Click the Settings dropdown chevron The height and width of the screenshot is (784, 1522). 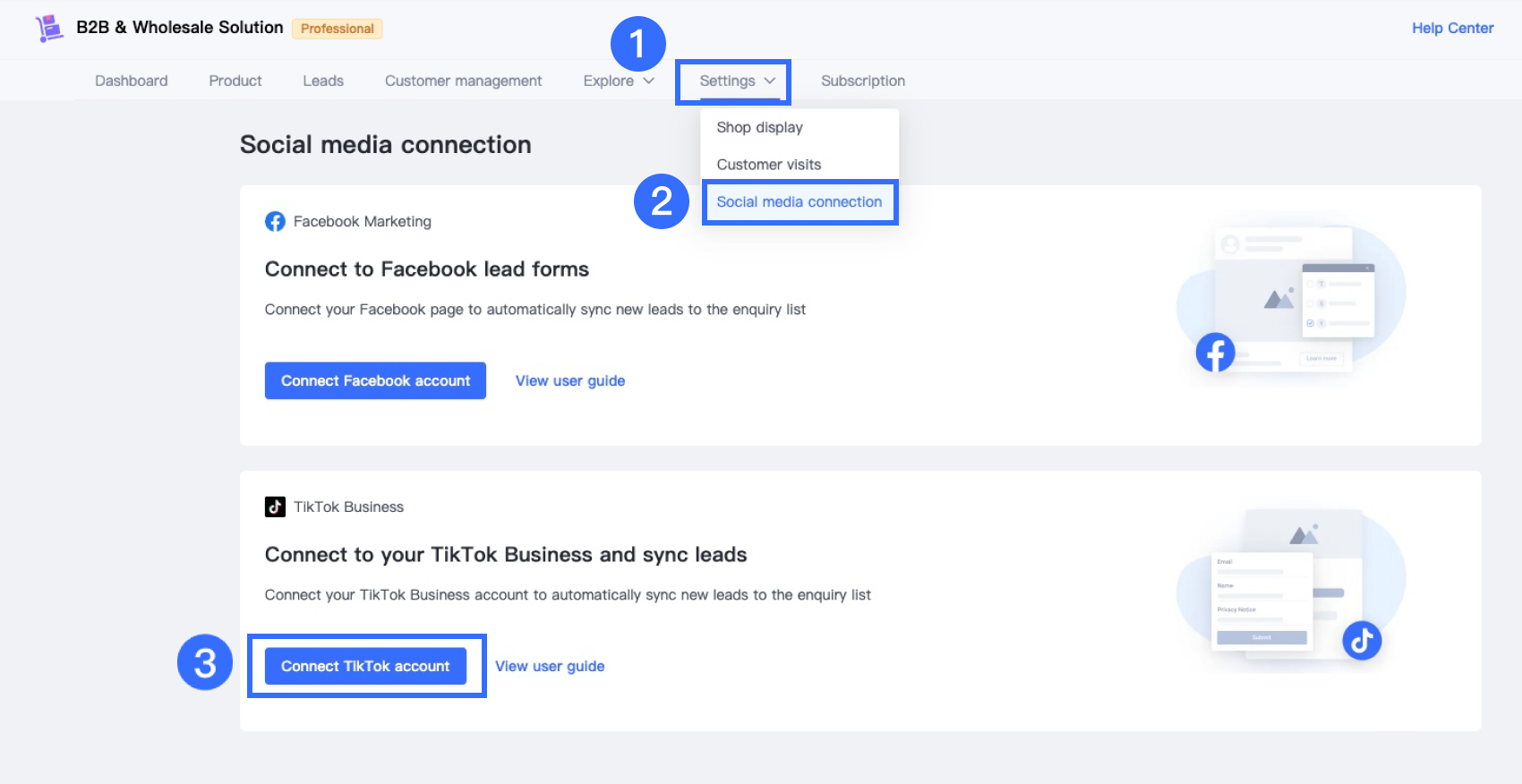(770, 81)
